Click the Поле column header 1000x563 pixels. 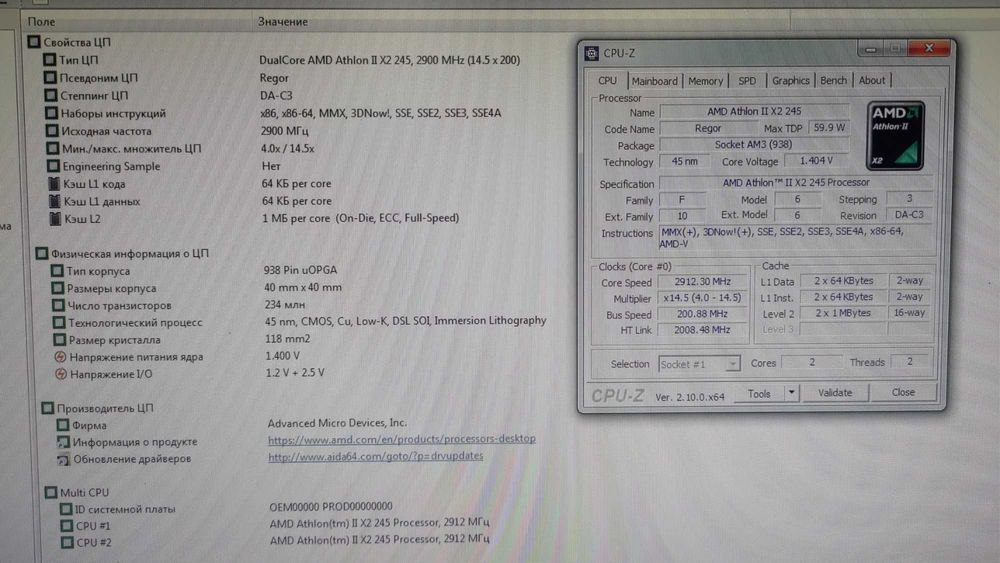[41, 22]
